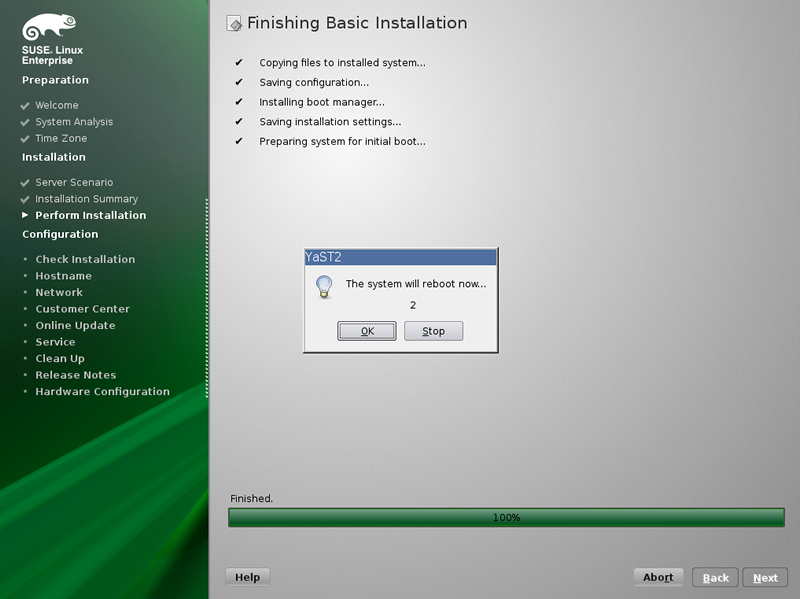Select Customer Center step
Image resolution: width=800 pixels, height=599 pixels.
[82, 309]
